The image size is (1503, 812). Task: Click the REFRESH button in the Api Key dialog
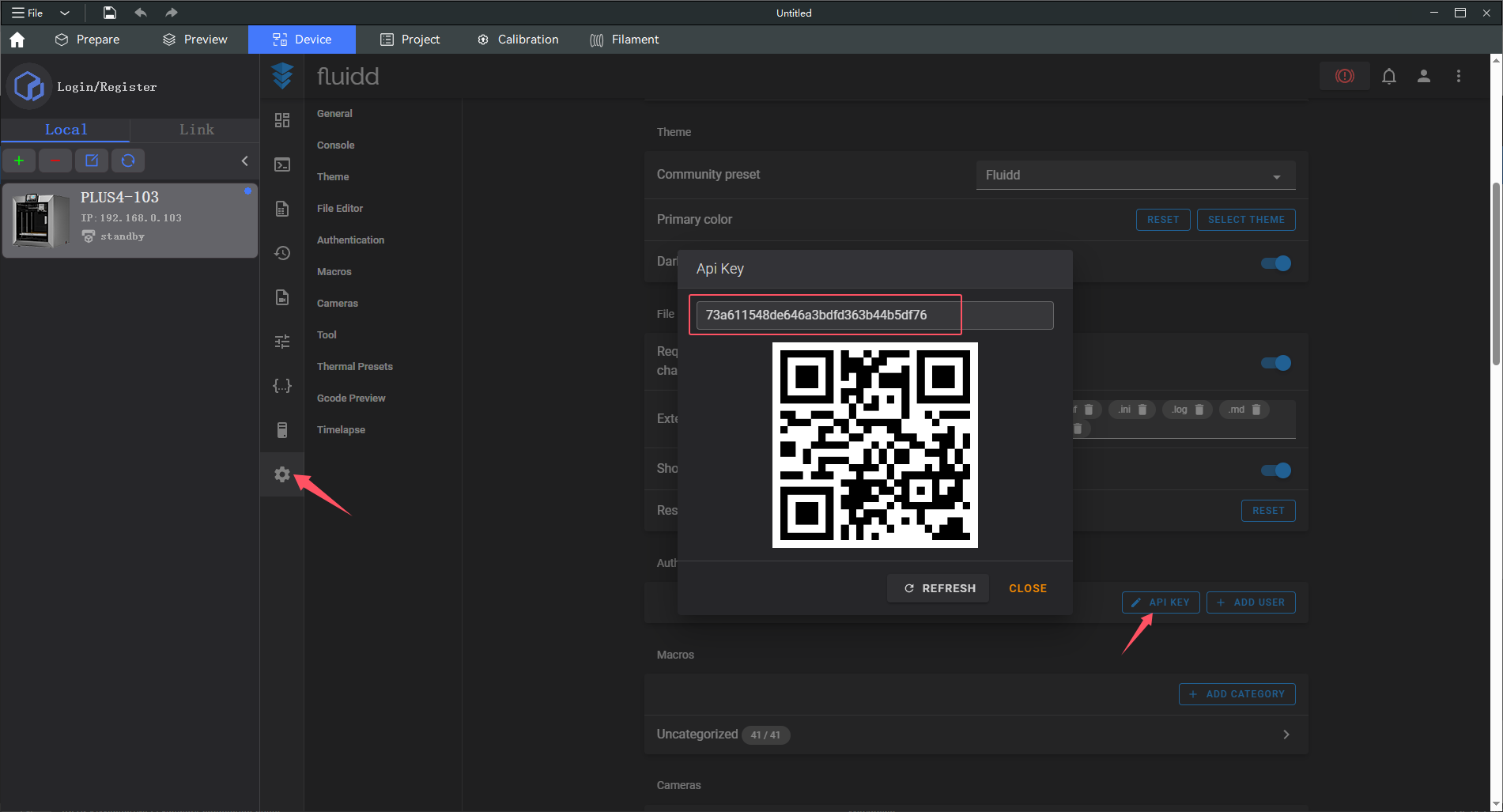938,587
